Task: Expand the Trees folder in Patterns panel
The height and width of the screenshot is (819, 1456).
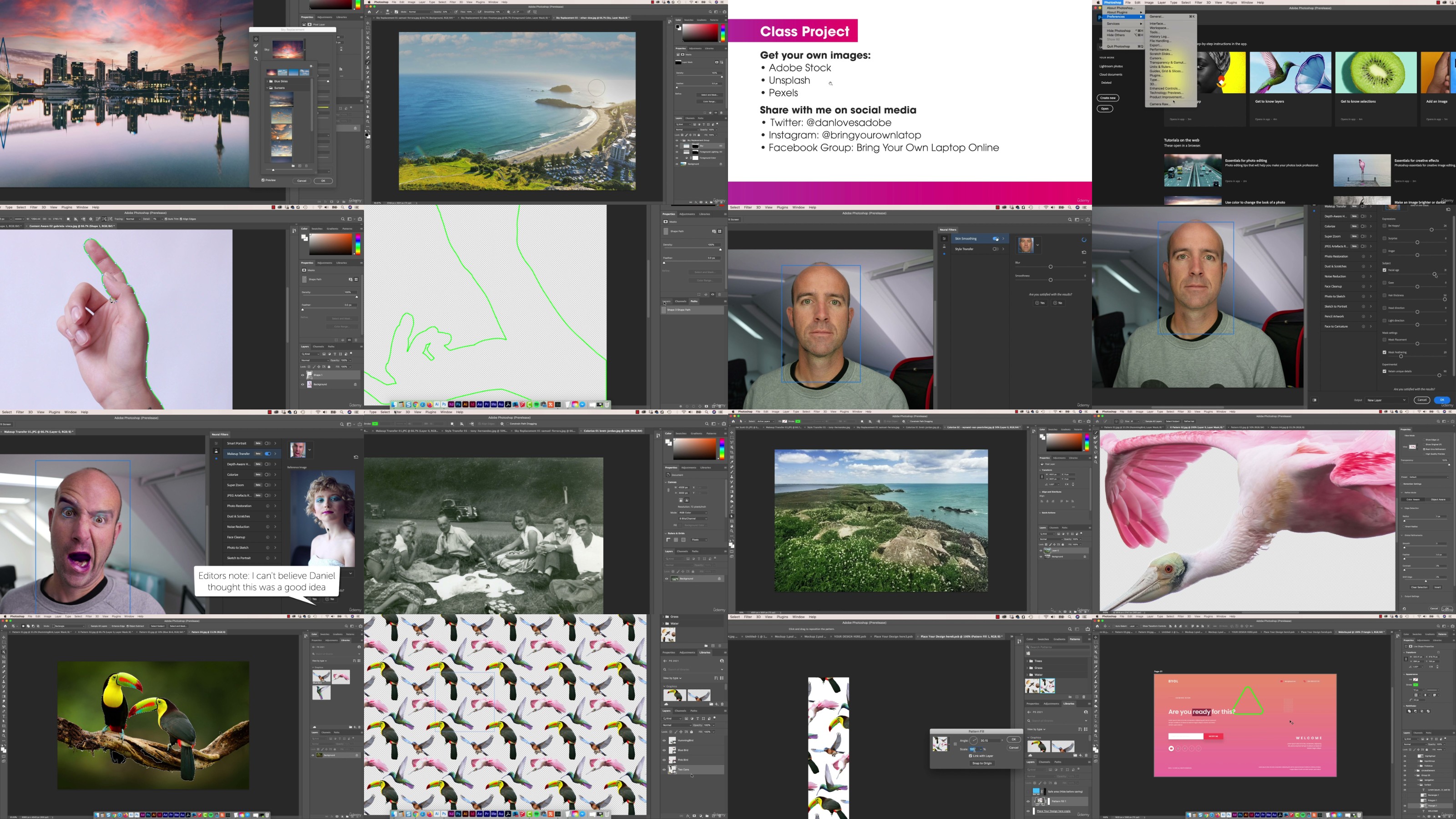Action: 1027,661
